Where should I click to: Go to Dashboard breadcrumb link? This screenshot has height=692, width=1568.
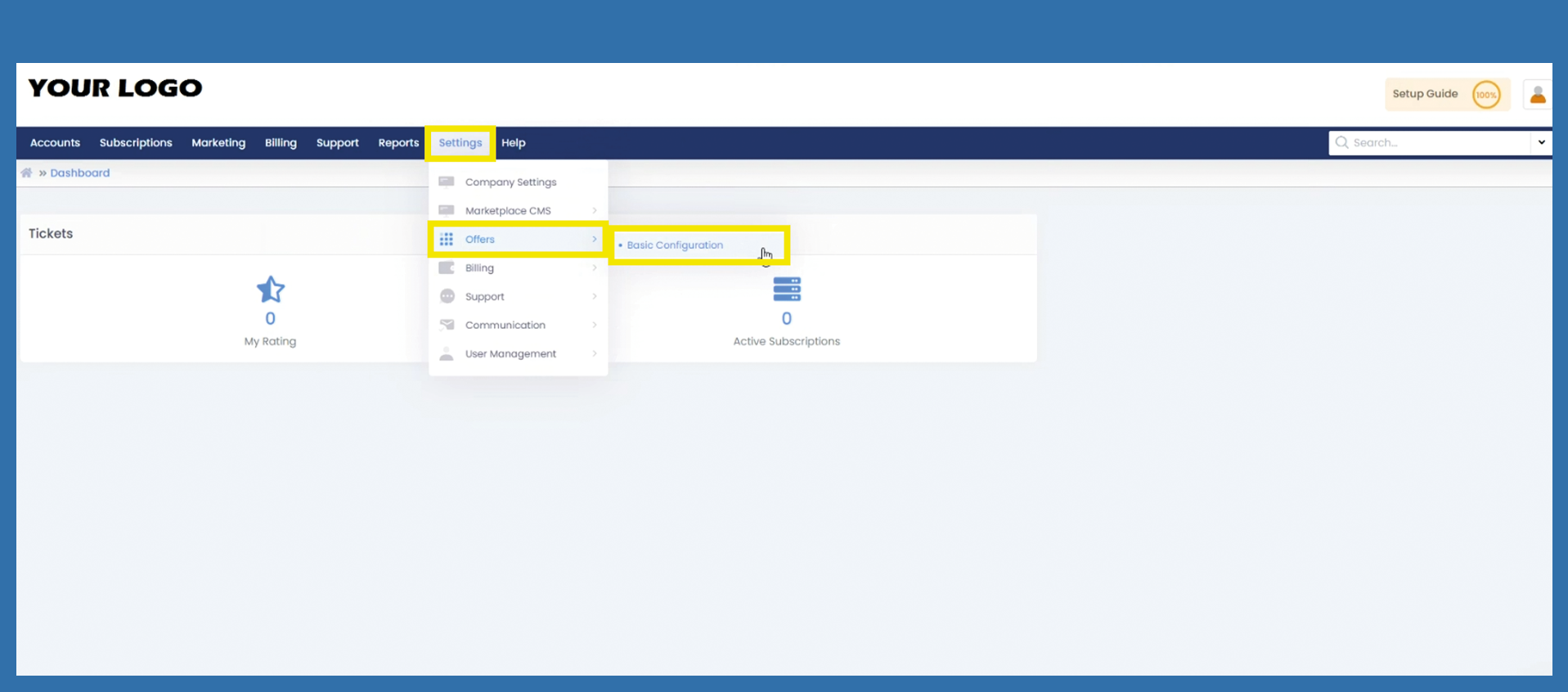pos(80,173)
